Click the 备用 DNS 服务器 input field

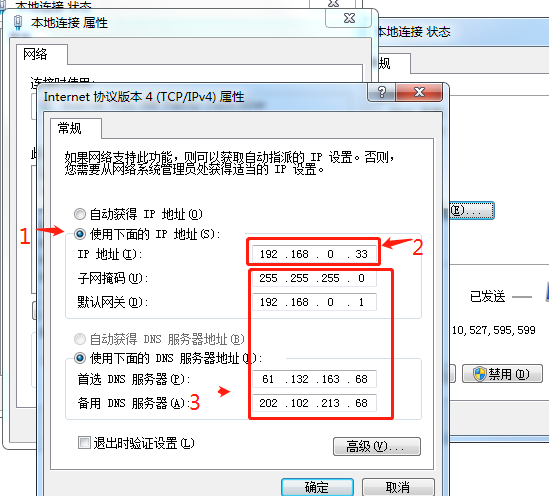tap(314, 403)
